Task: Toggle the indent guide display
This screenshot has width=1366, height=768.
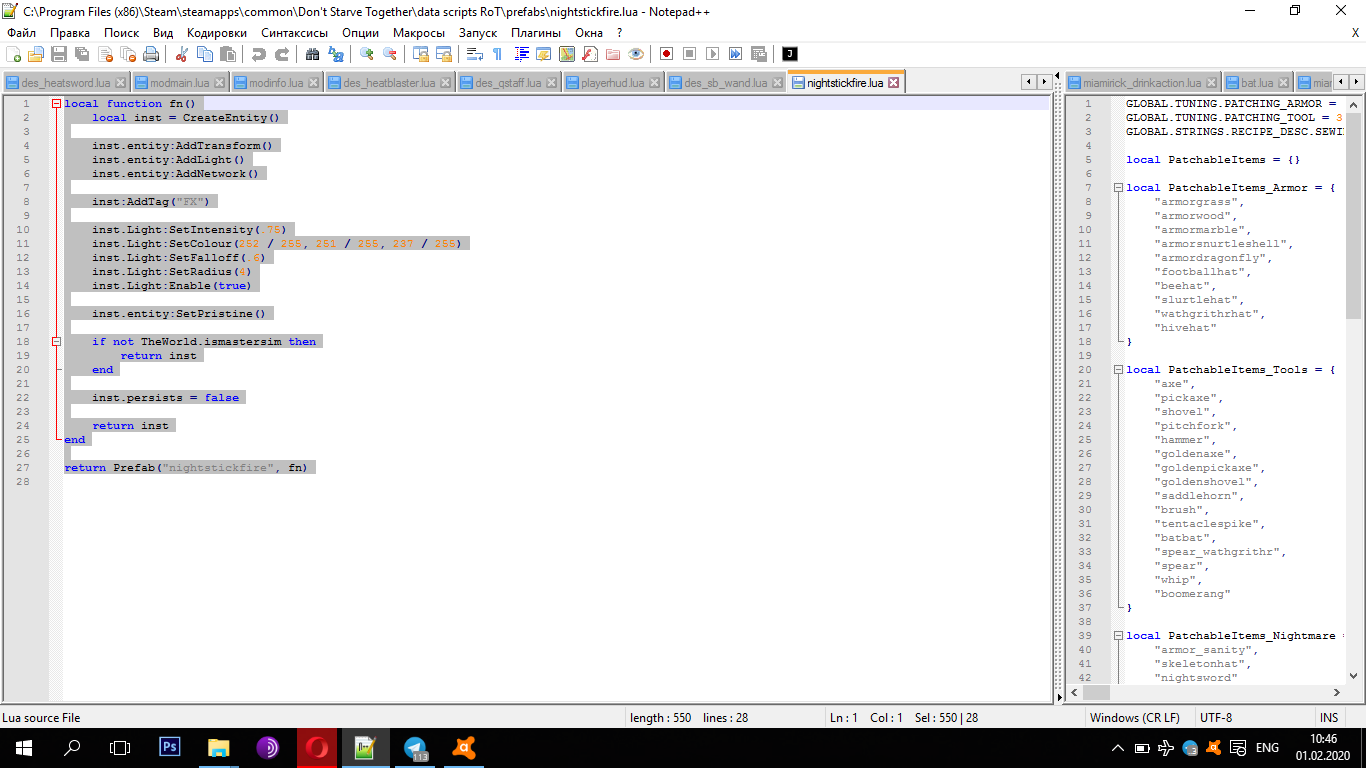Action: pyautogui.click(x=520, y=54)
